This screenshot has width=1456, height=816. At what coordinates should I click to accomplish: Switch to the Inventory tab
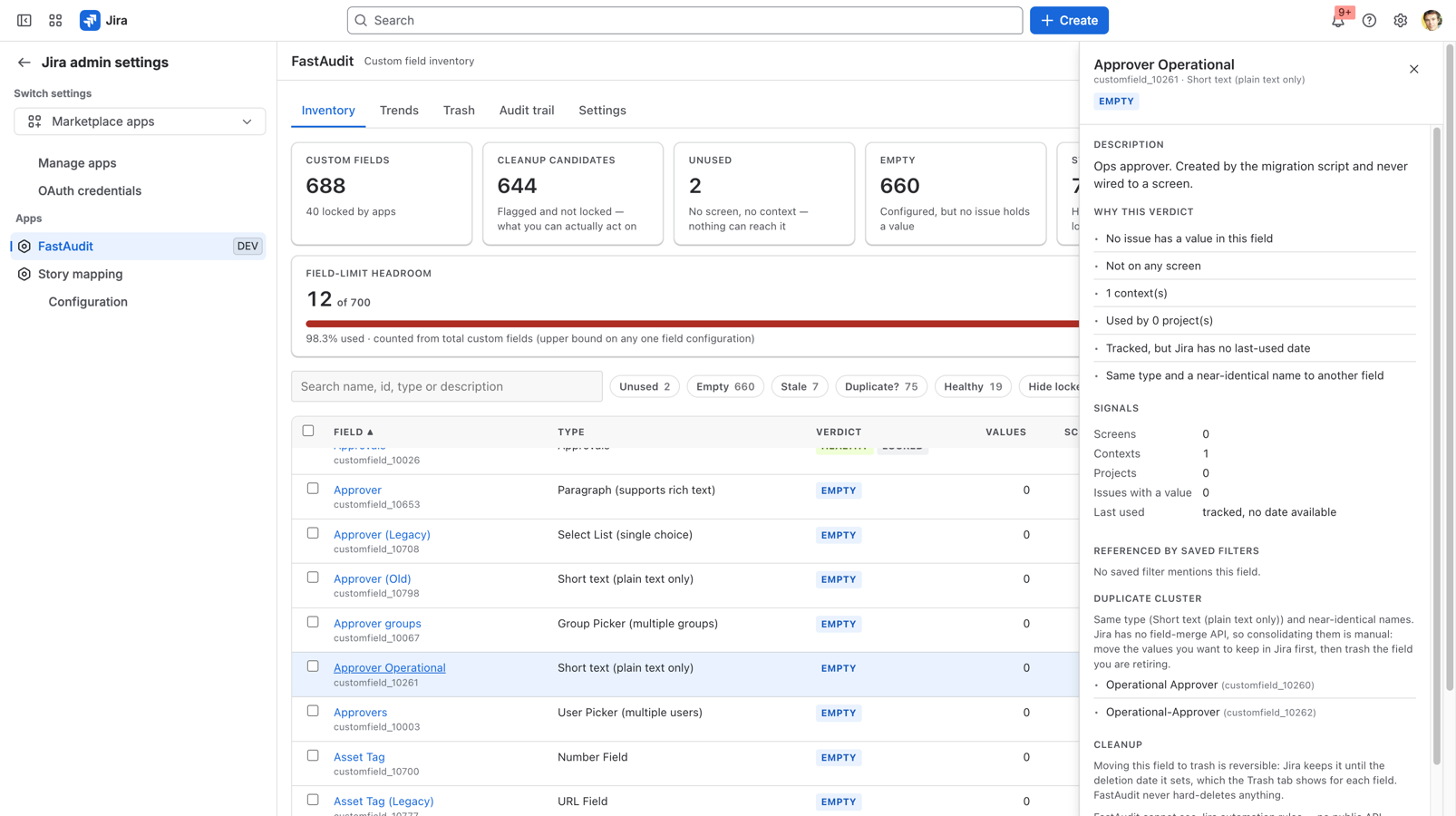point(328,111)
